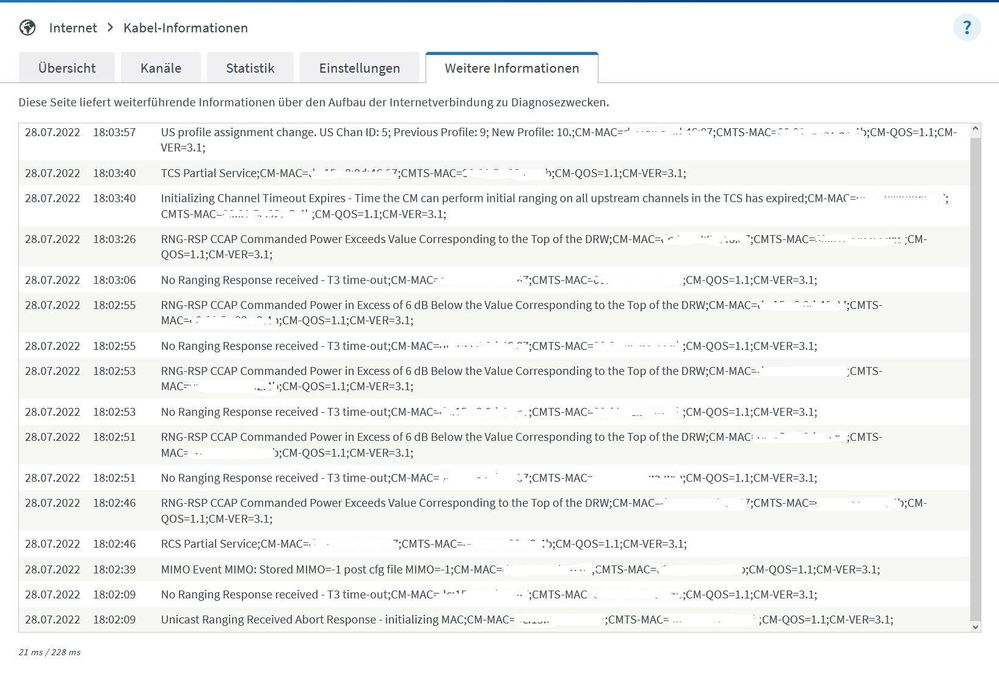Switch to the Kanäle tab

tap(161, 68)
